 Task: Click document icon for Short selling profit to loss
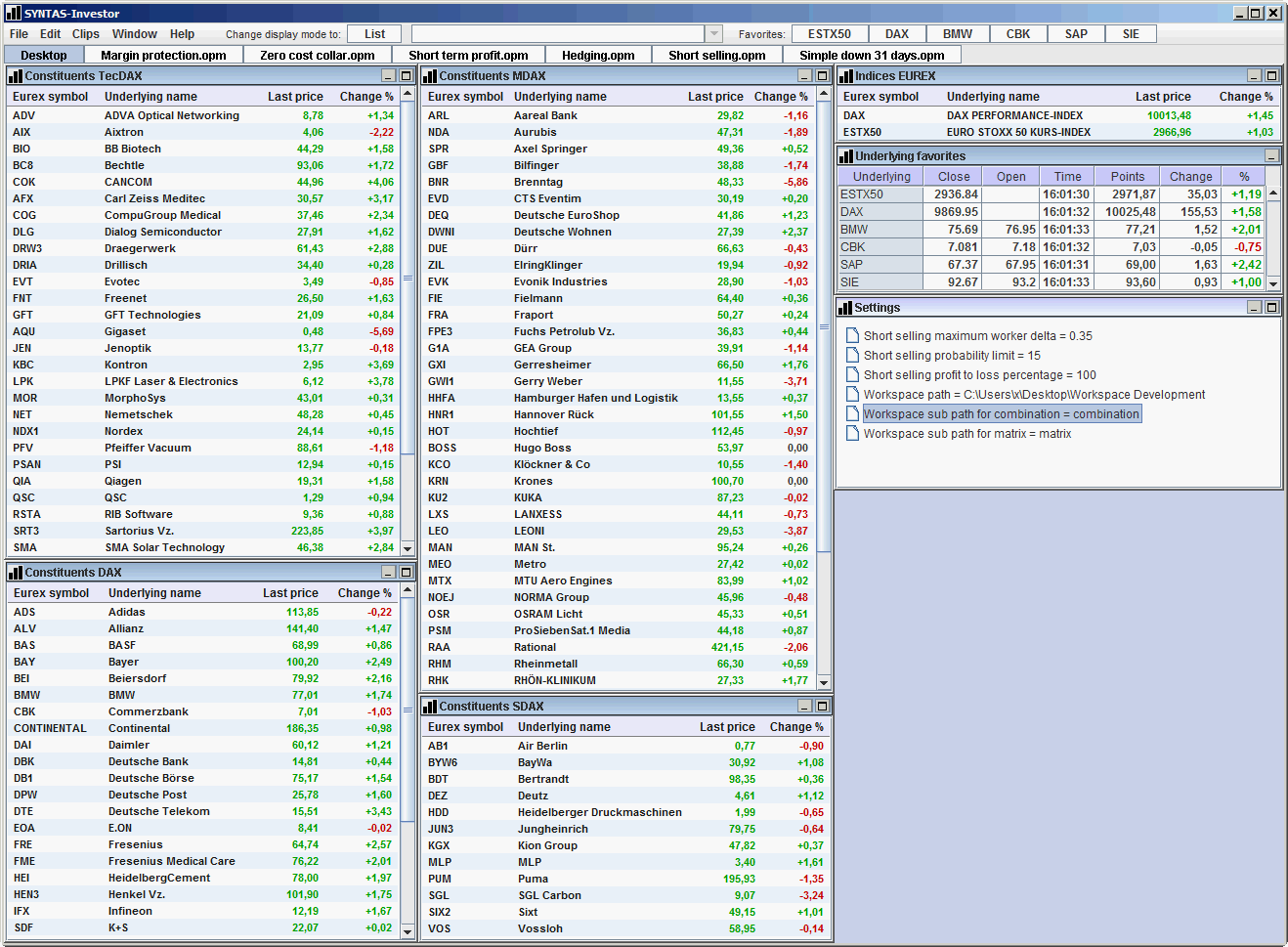click(853, 374)
